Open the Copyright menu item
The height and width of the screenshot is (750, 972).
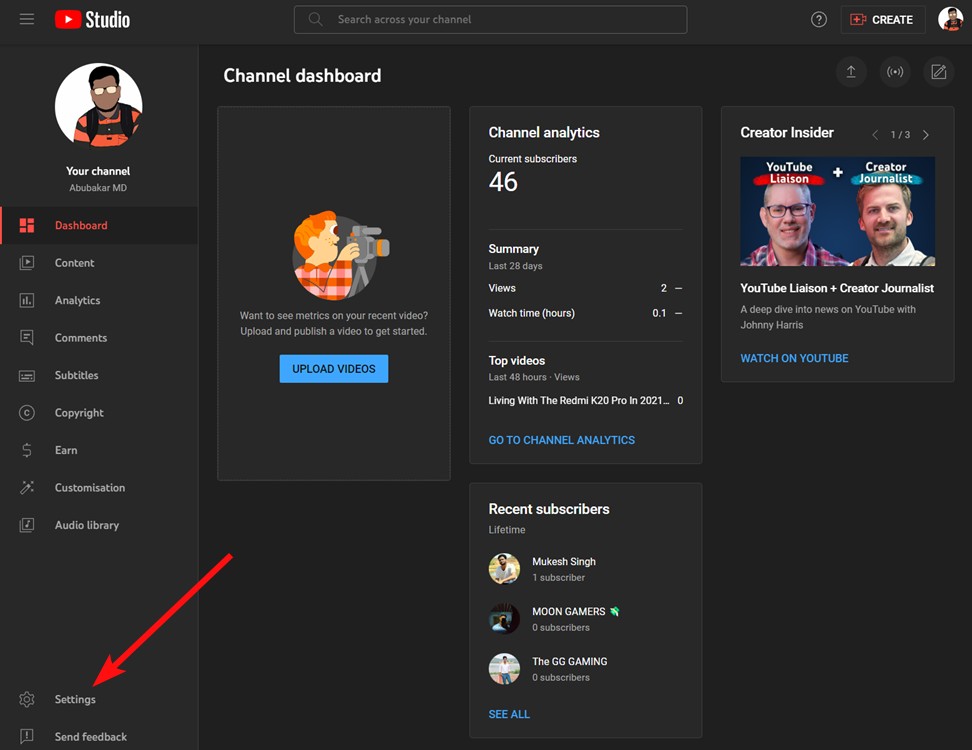99,413
